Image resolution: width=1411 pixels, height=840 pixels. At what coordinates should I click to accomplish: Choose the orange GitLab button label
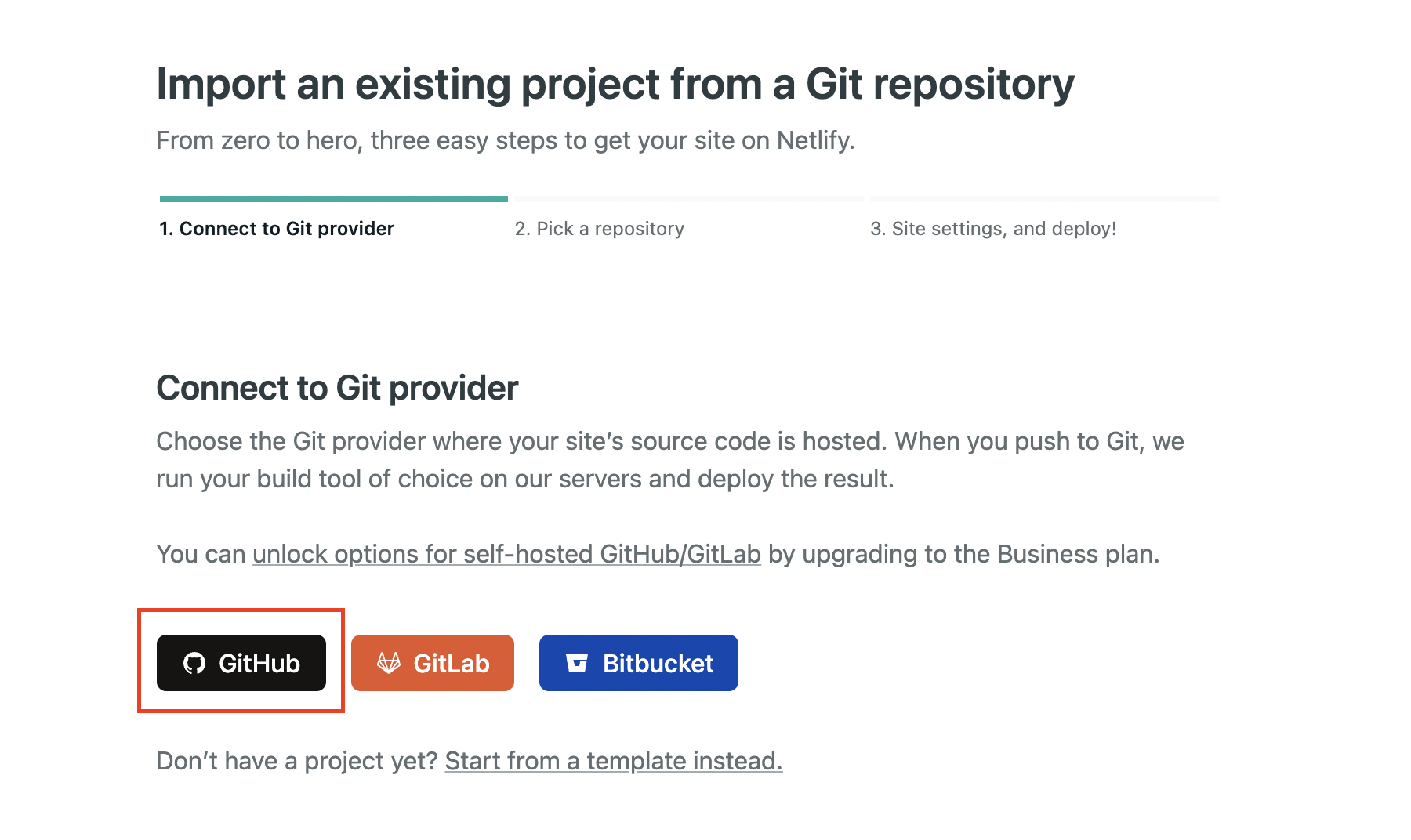coord(452,664)
